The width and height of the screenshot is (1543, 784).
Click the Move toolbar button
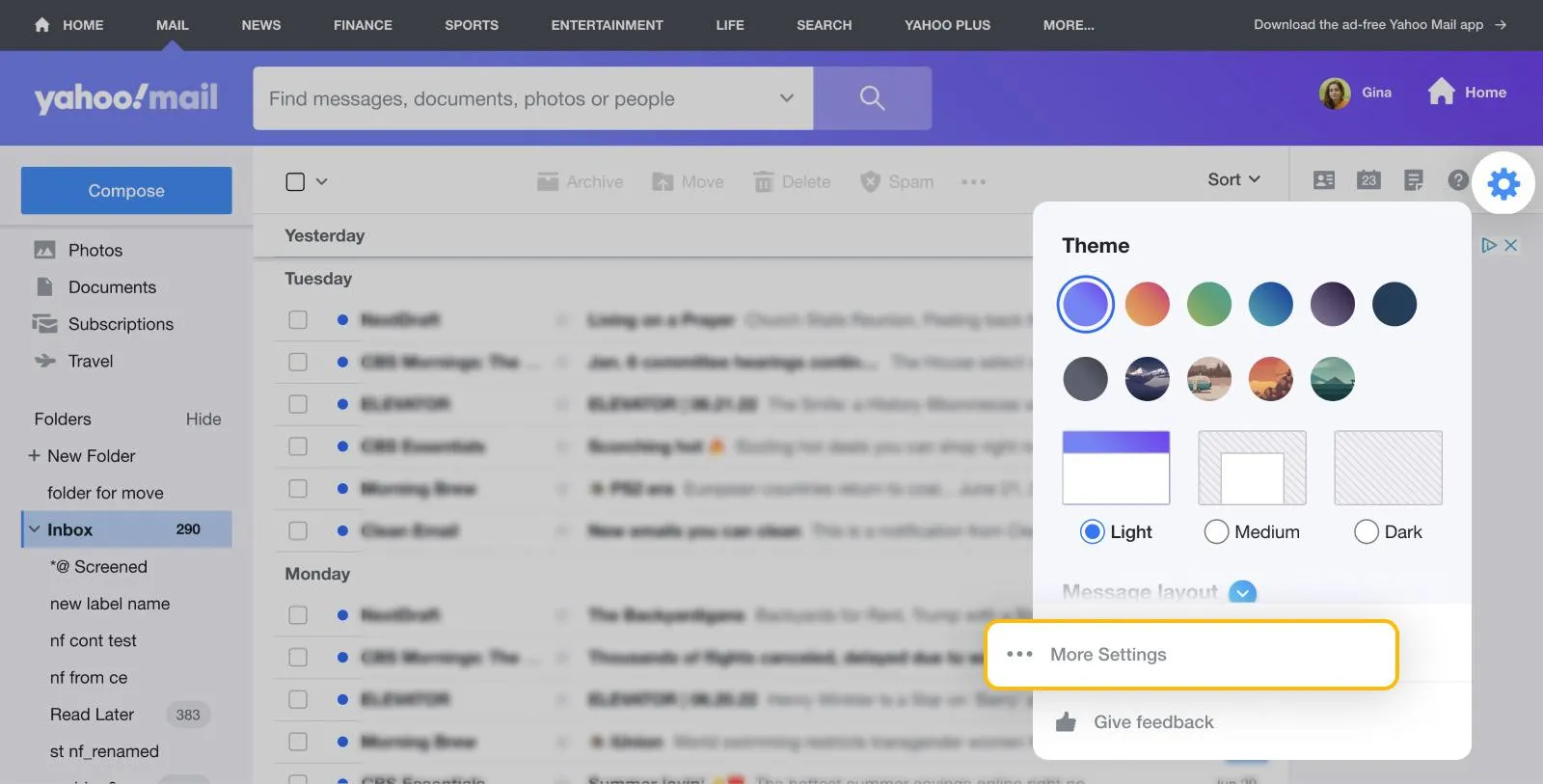688,181
